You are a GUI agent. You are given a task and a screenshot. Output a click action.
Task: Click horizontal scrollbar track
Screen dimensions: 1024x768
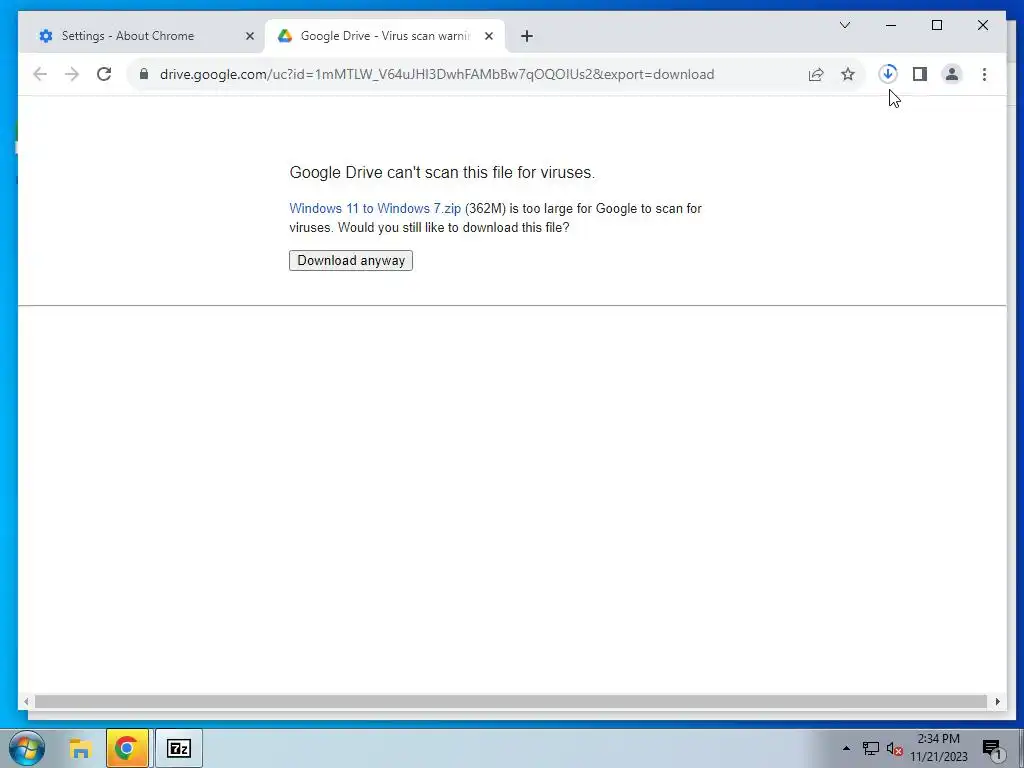pyautogui.click(x=511, y=701)
